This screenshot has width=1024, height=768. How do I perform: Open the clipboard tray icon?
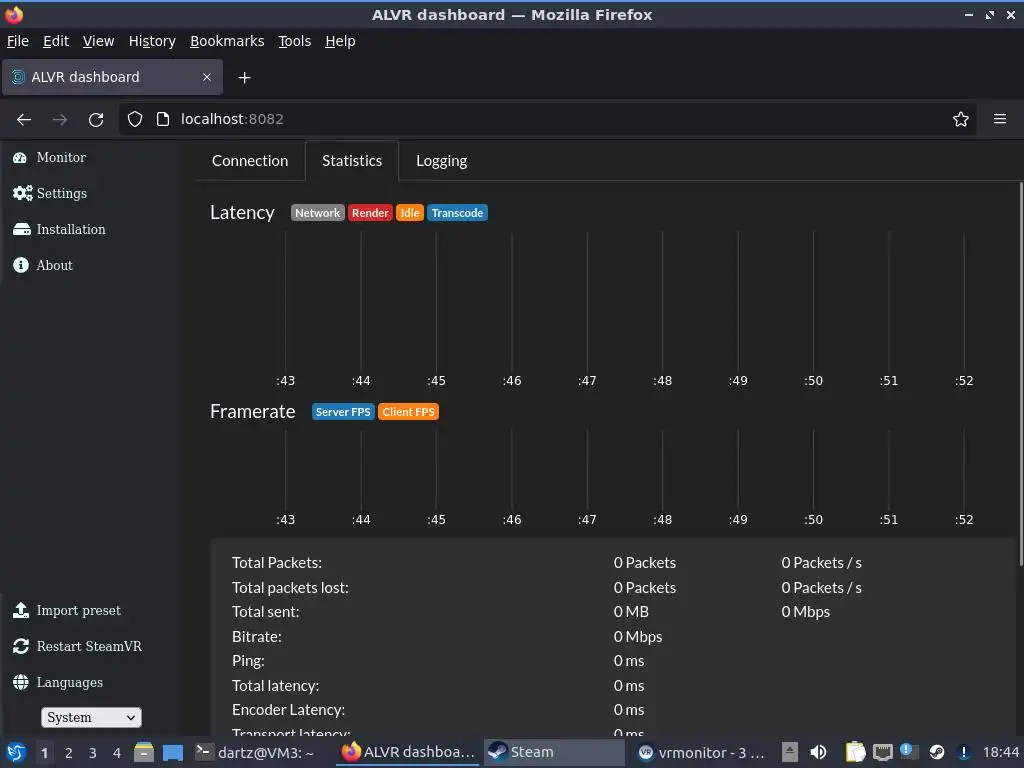[x=855, y=752]
